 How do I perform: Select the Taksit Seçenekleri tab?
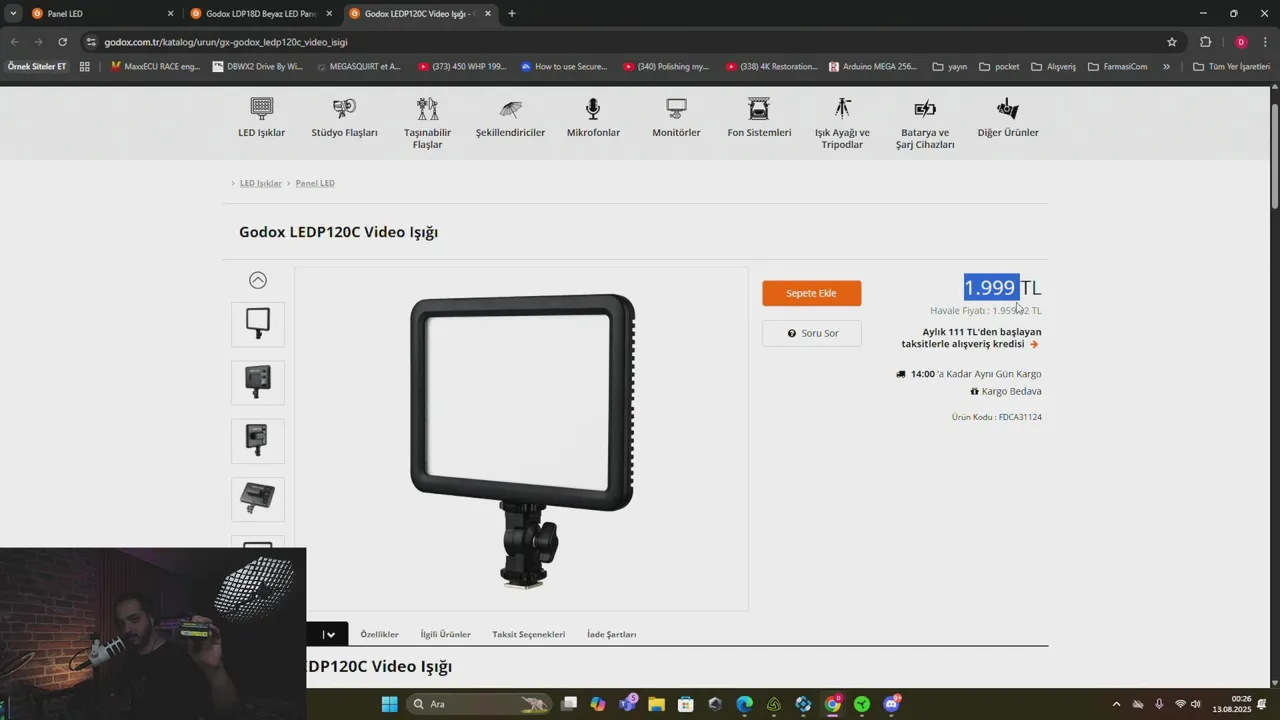tap(528, 634)
